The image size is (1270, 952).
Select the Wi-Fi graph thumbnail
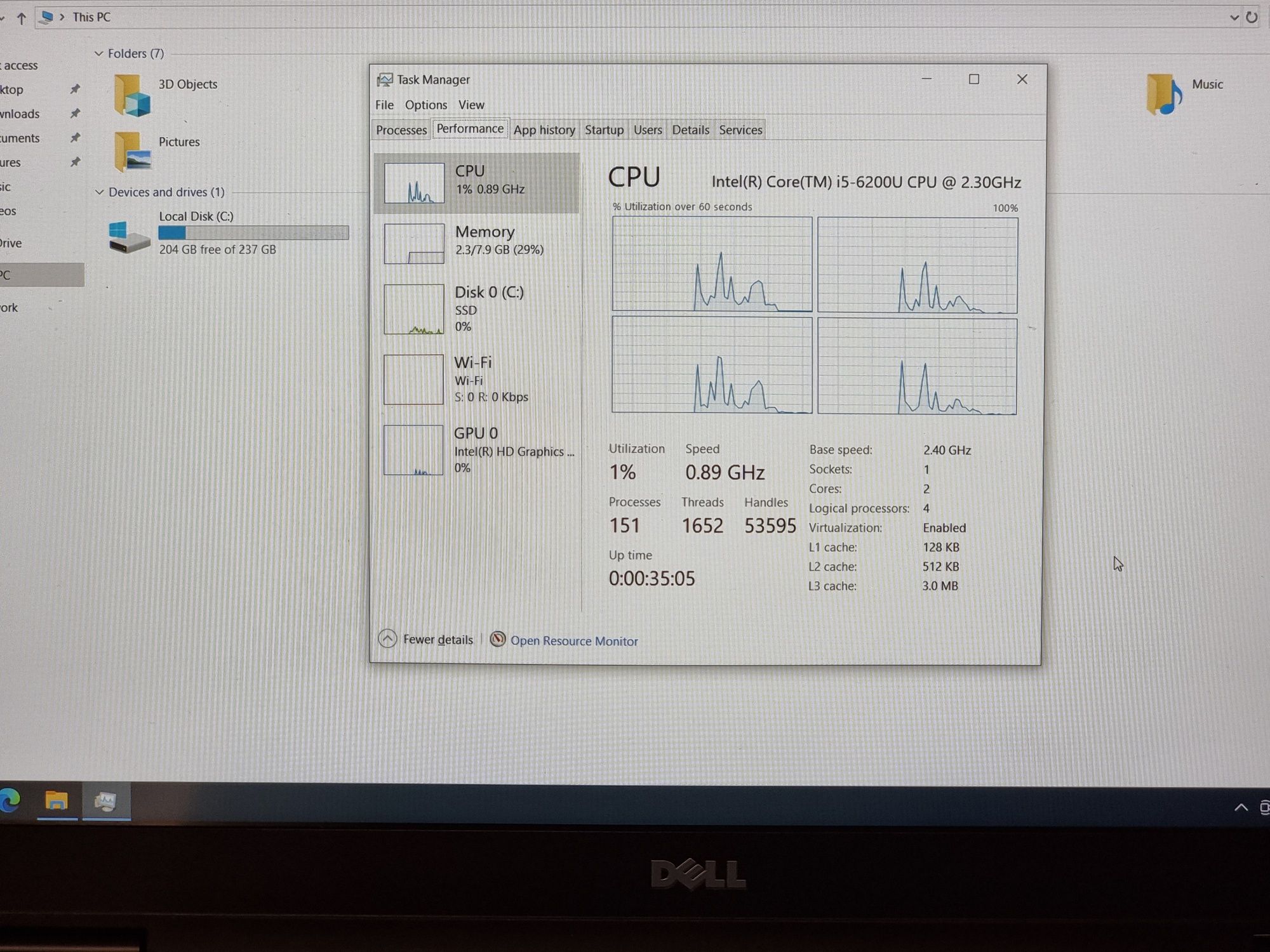click(x=413, y=380)
